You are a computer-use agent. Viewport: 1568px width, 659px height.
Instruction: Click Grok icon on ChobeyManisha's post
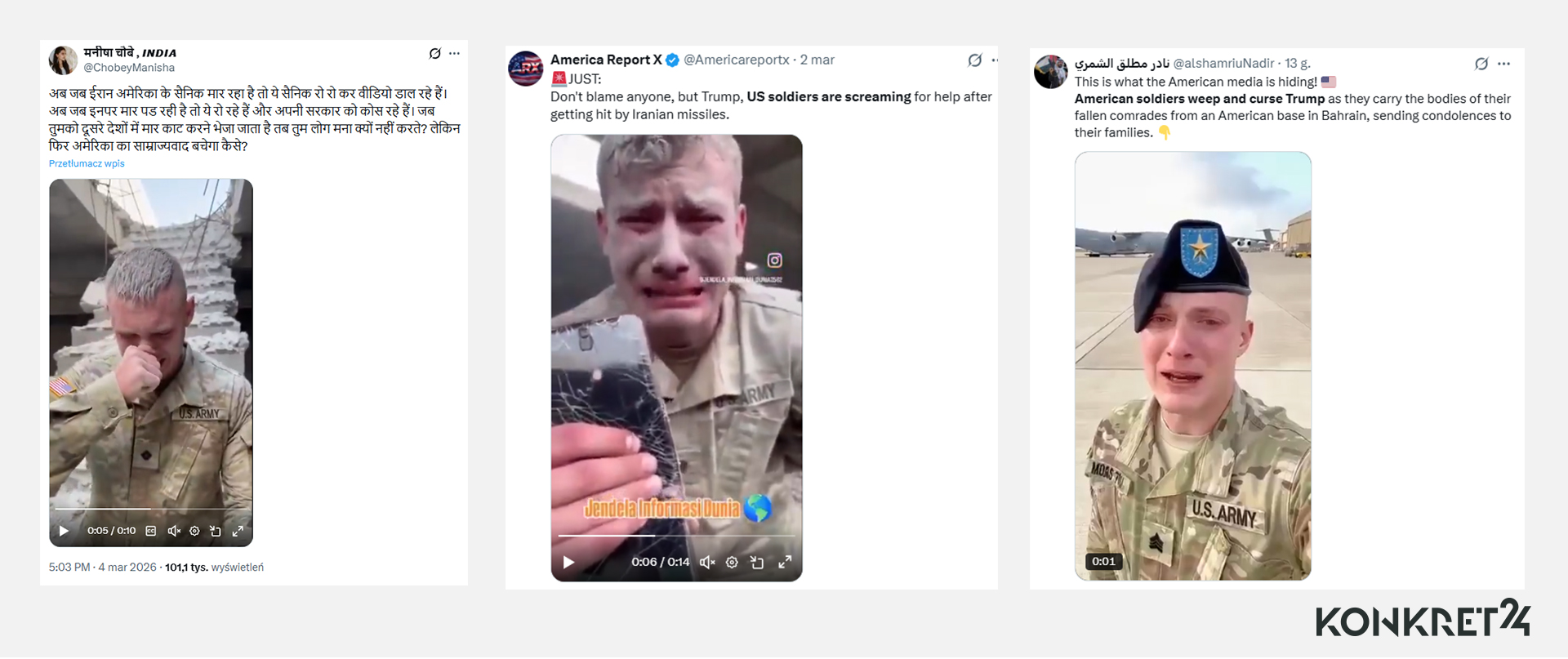[x=435, y=54]
